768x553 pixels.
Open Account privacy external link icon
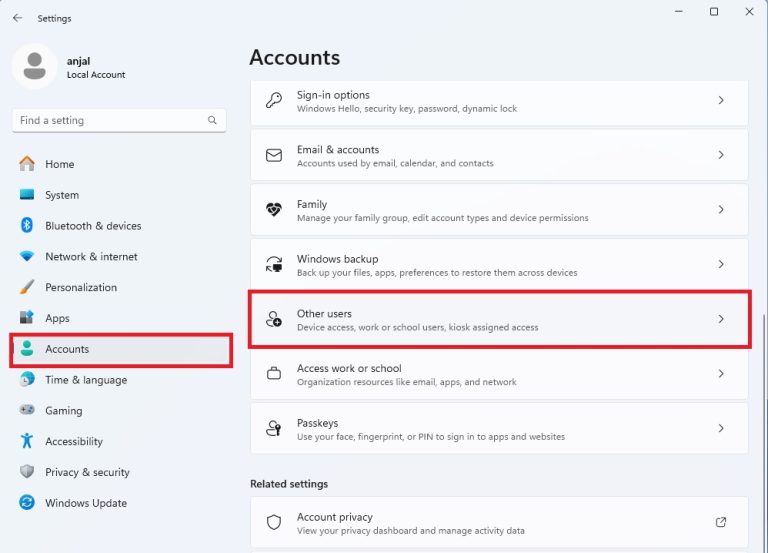pos(721,523)
